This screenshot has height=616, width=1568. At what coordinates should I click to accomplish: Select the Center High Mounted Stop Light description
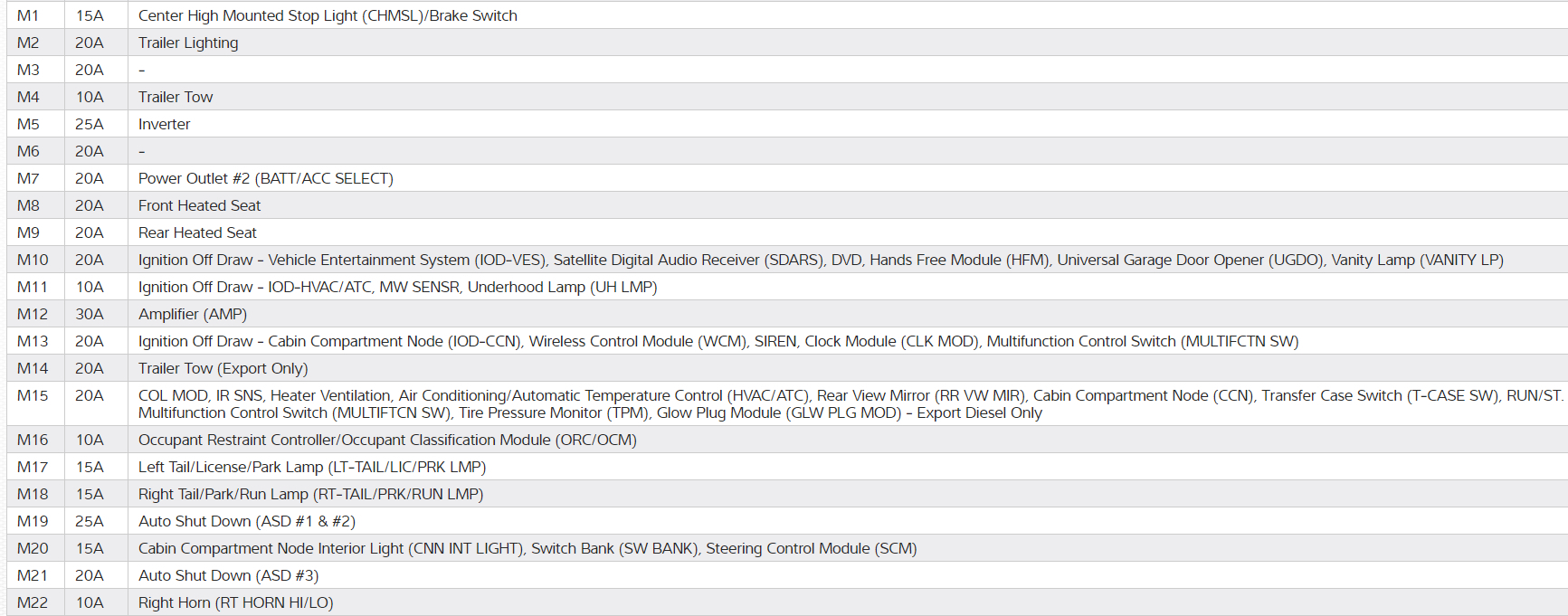[x=328, y=15]
